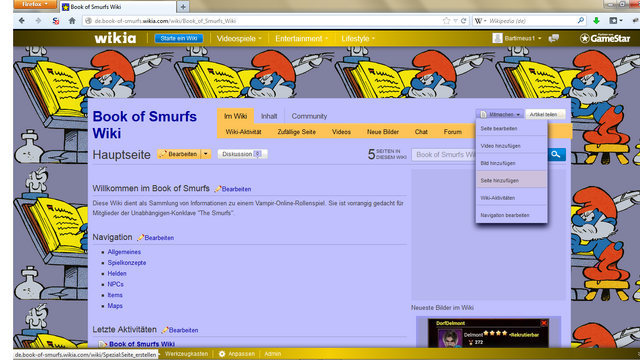Open the Book of Smurfs Wiki activity link

pos(142,344)
